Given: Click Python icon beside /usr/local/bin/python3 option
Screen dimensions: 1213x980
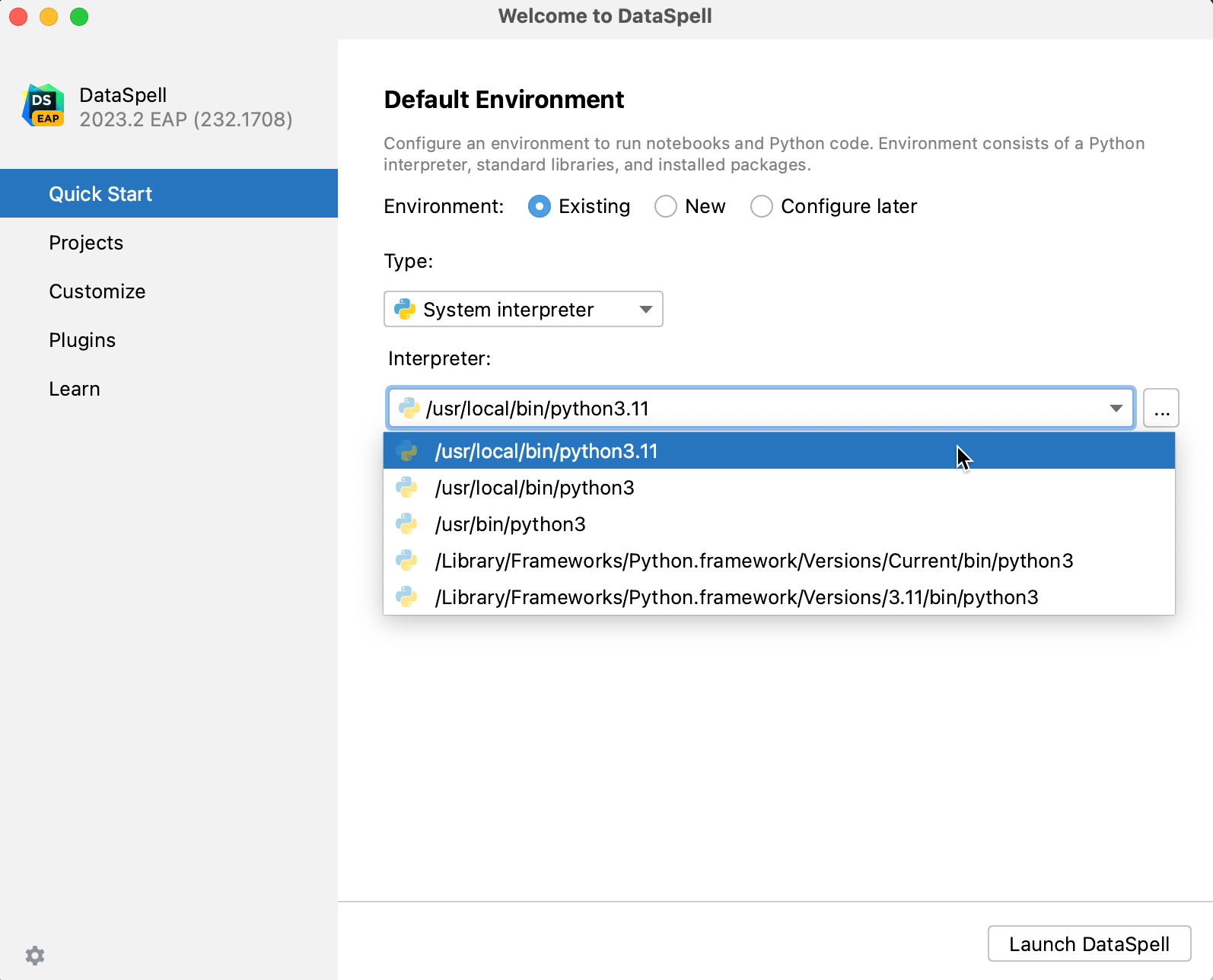Looking at the screenshot, I should pos(406,487).
